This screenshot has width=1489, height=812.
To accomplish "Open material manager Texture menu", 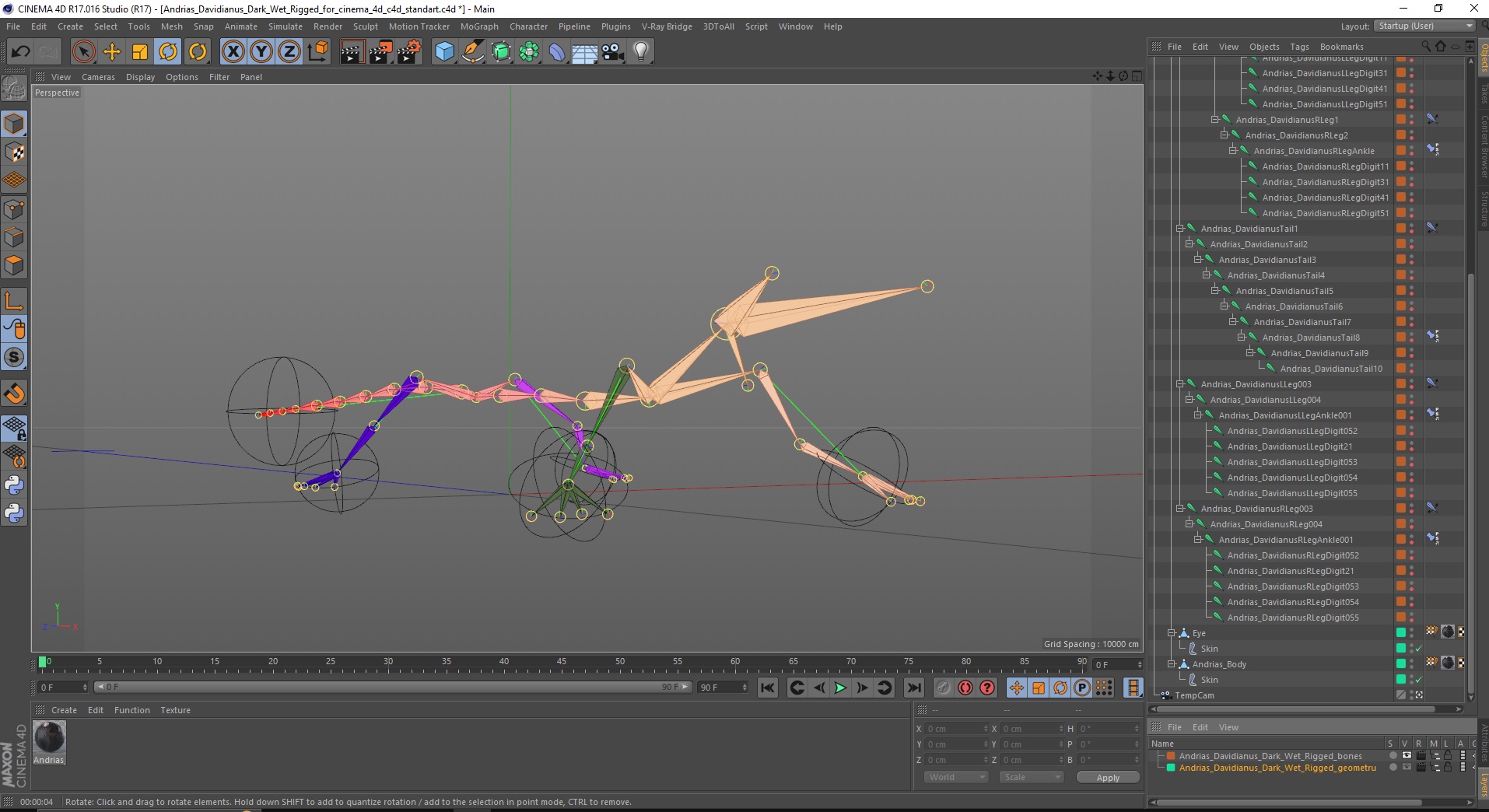I will [x=175, y=710].
